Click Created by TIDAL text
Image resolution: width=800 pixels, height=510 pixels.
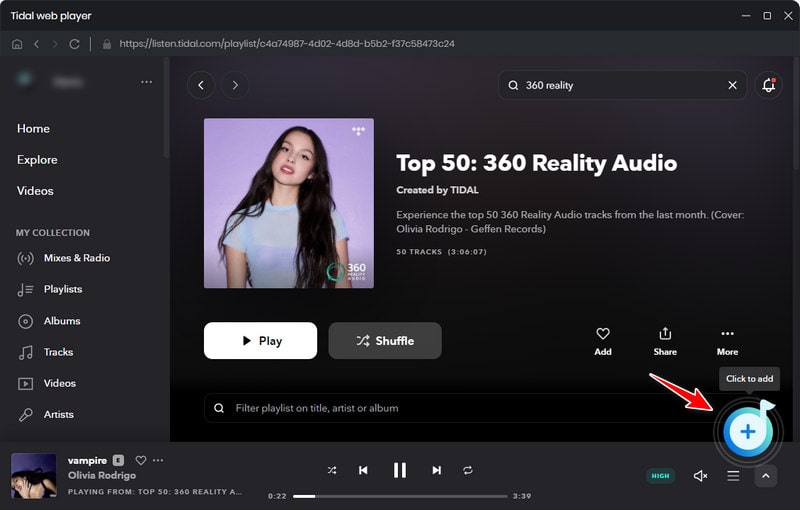[x=437, y=190]
